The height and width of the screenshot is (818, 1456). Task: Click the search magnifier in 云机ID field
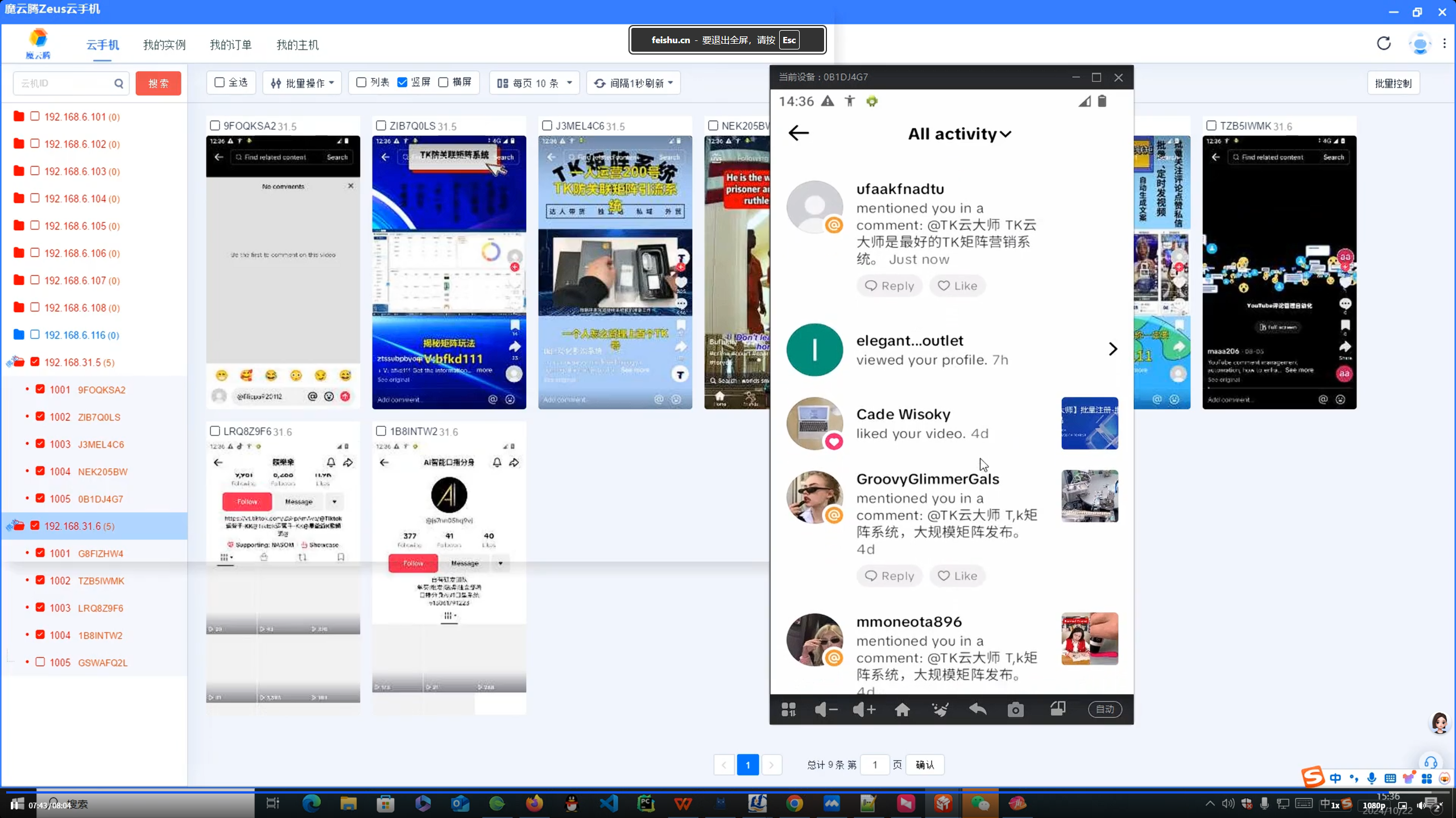coord(118,84)
